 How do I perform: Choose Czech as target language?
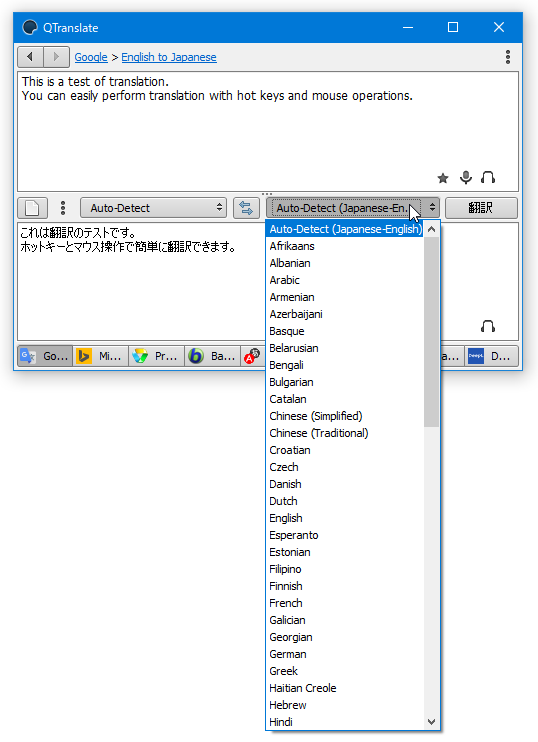click(344, 468)
